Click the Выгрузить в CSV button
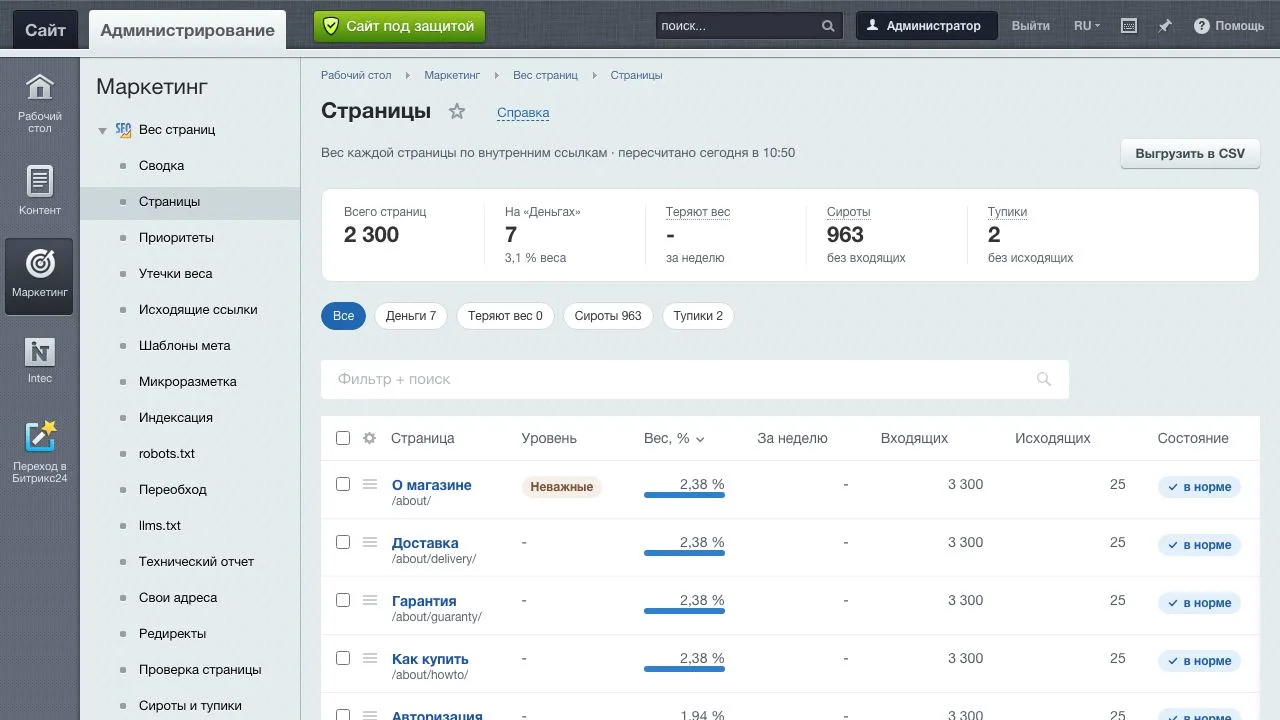The height and width of the screenshot is (720, 1280). [1190, 154]
